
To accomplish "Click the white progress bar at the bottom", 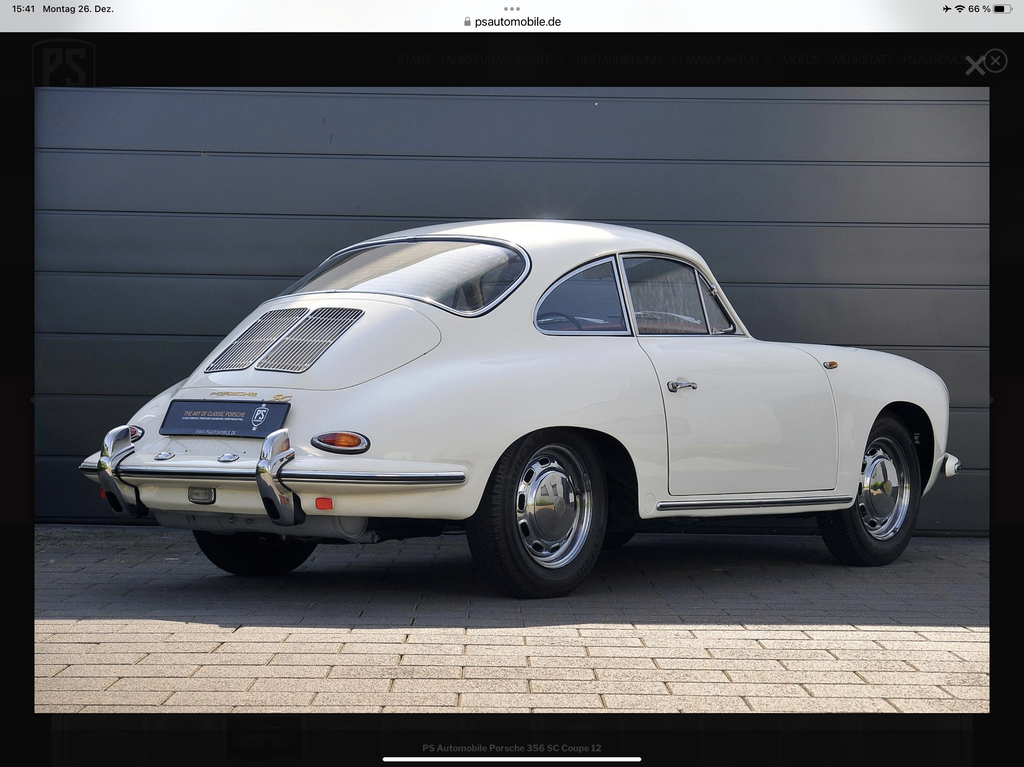I will 512,760.
